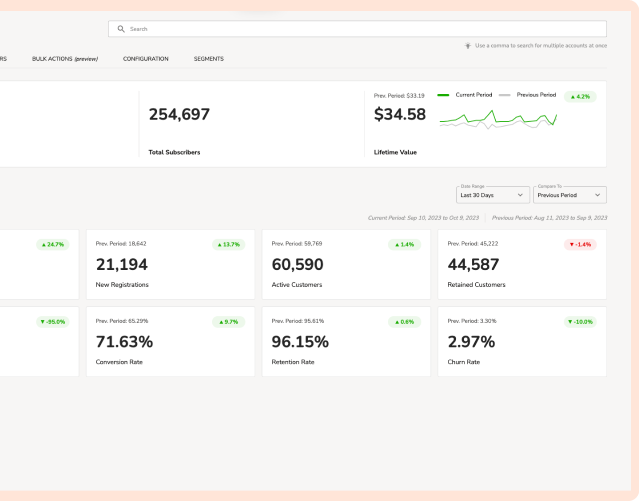Click the Lifetime Value label

pos(395,152)
